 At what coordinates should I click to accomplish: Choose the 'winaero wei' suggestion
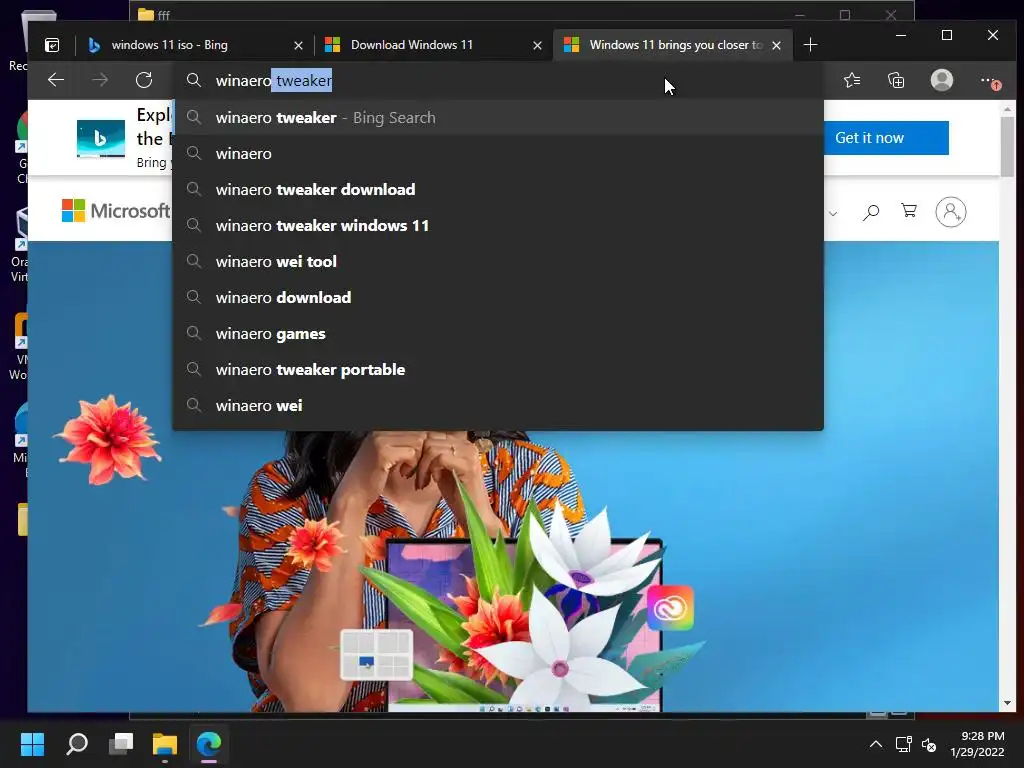pyautogui.click(x=498, y=406)
